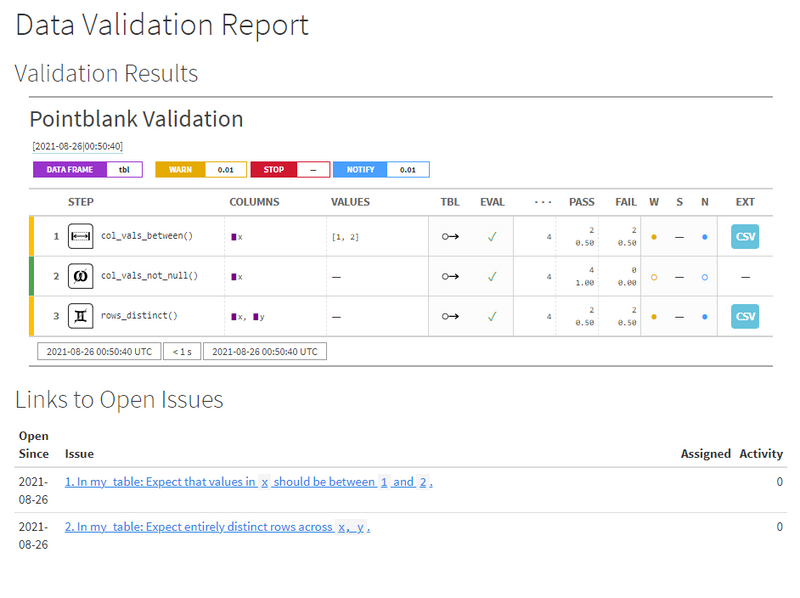Click the PASS column header
The width and height of the screenshot is (800, 598).
tap(582, 202)
